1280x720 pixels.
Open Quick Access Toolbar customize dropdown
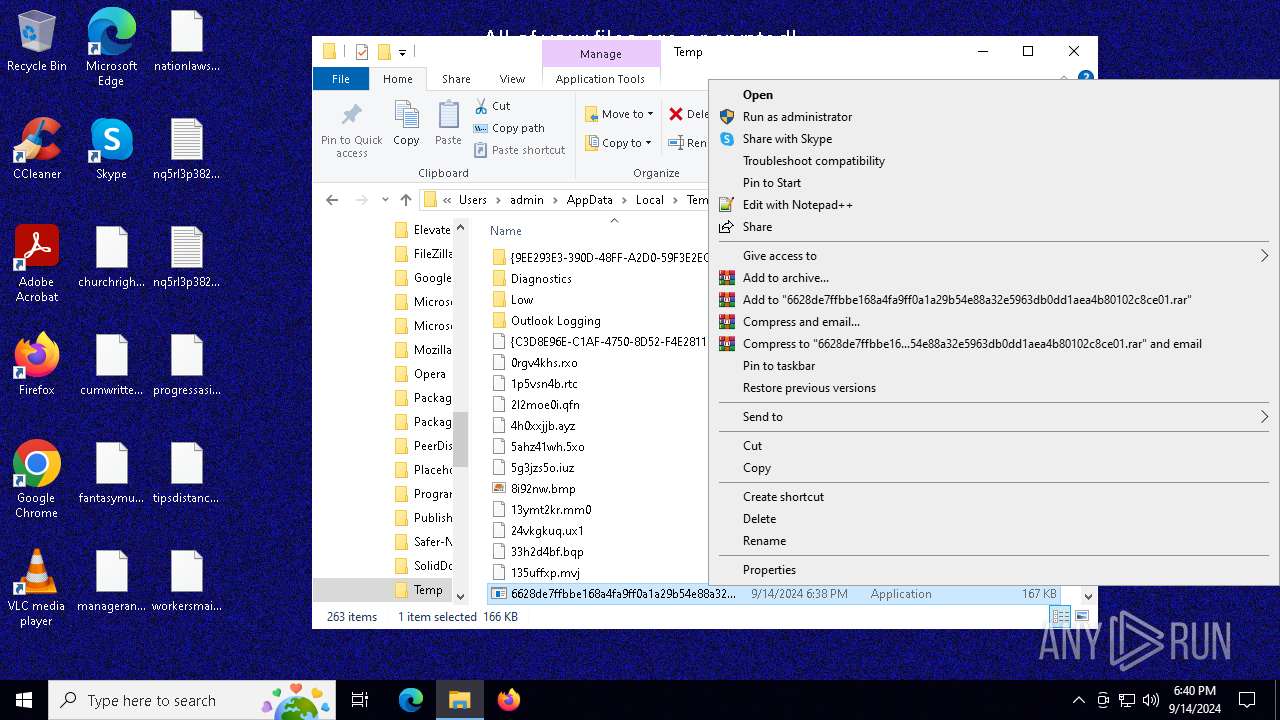(x=403, y=52)
